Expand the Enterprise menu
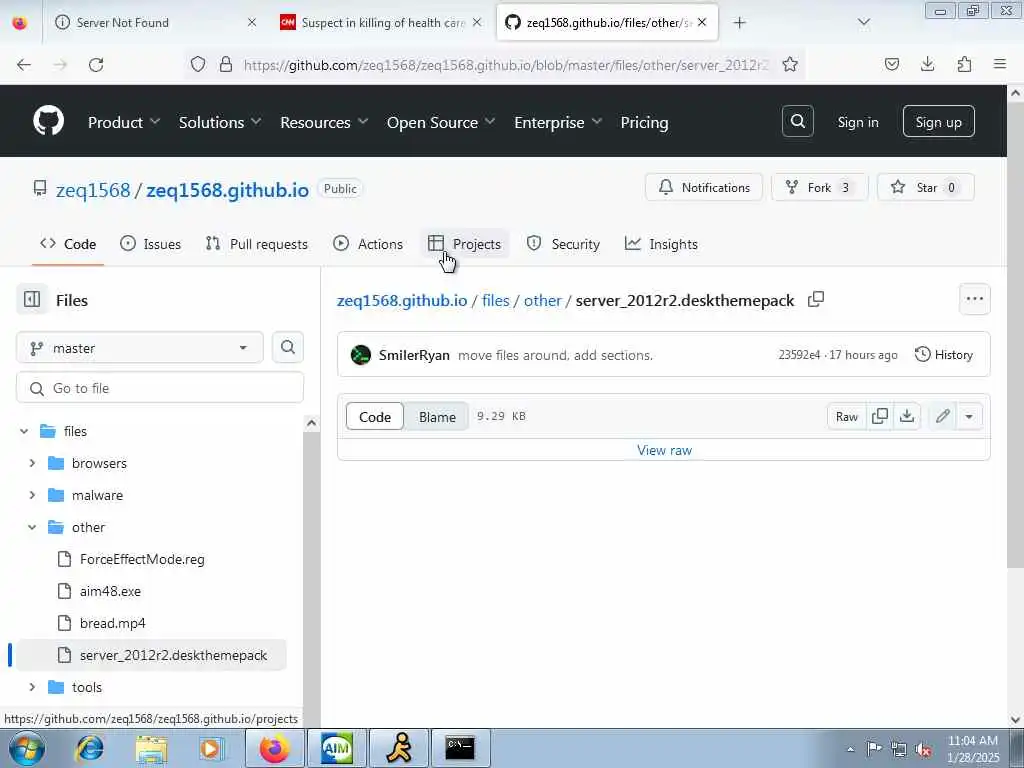The width and height of the screenshot is (1024, 768). coord(558,122)
